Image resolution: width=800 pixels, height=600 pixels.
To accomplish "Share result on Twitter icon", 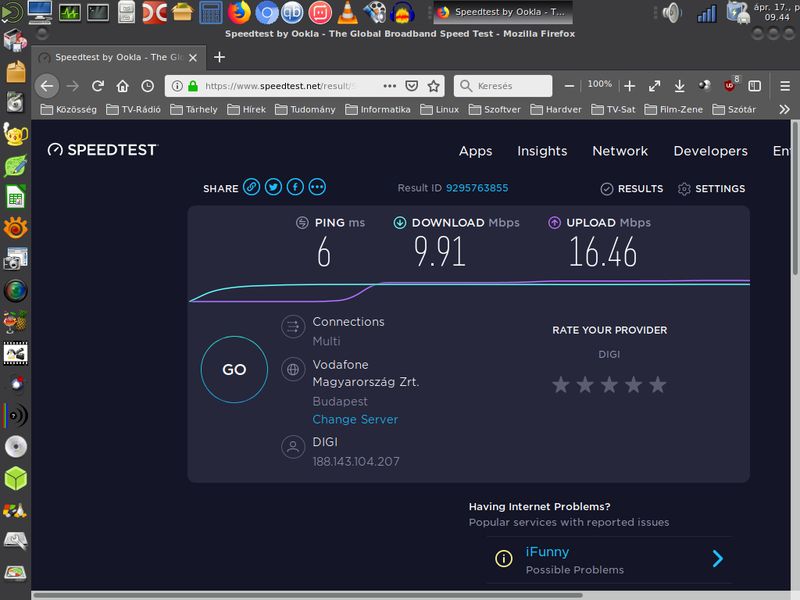I will tap(273, 187).
